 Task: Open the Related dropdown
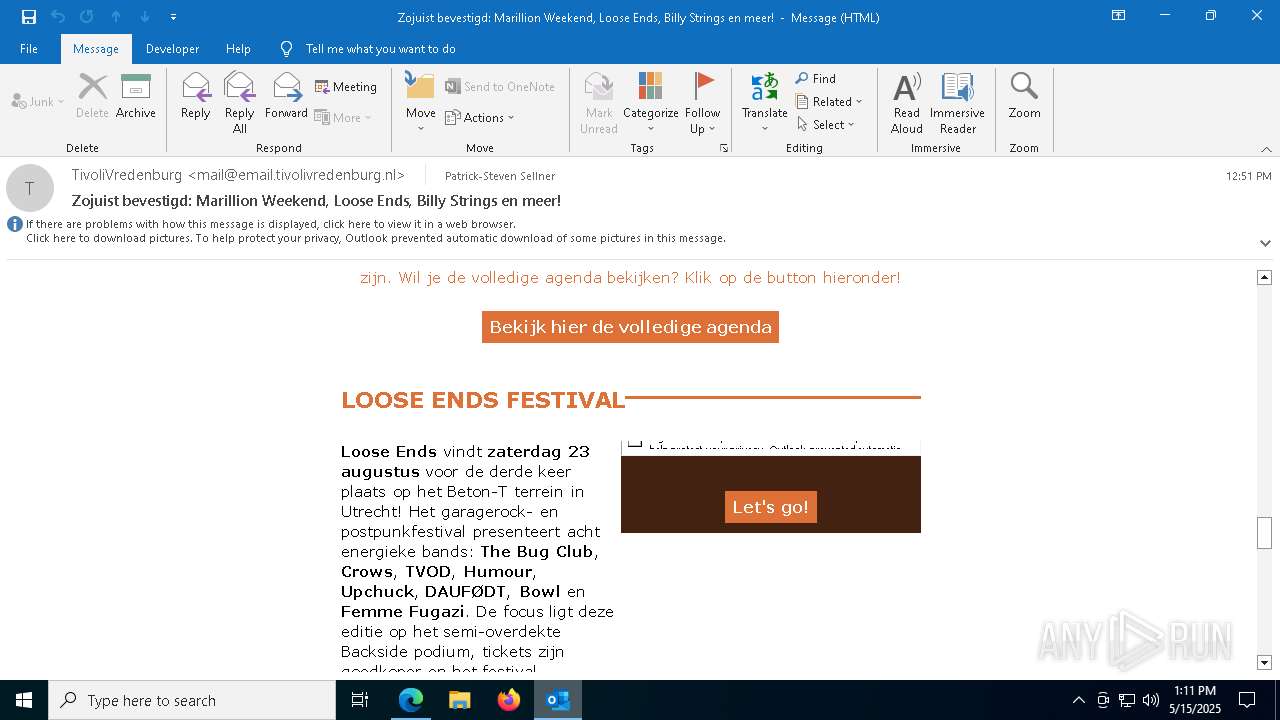tap(830, 101)
